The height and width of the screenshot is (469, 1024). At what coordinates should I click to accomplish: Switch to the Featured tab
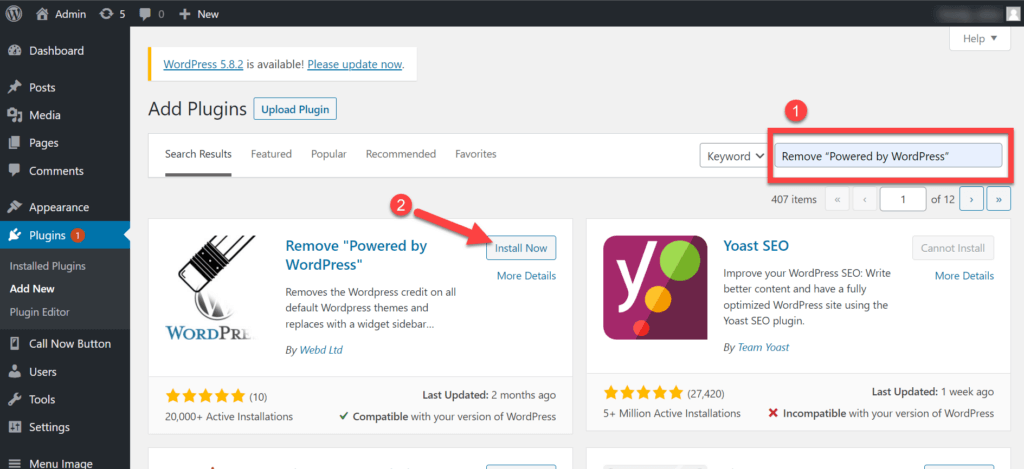click(271, 154)
